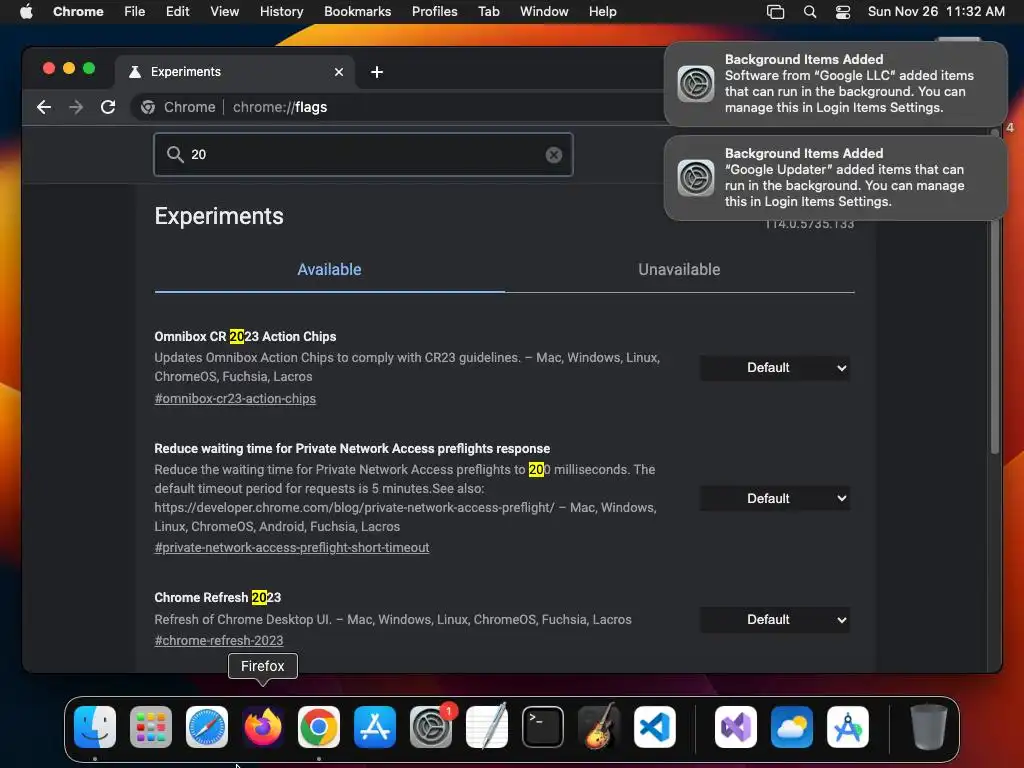This screenshot has width=1024, height=768.
Task: Click the Chrome icon in the dock
Action: [x=319, y=726]
